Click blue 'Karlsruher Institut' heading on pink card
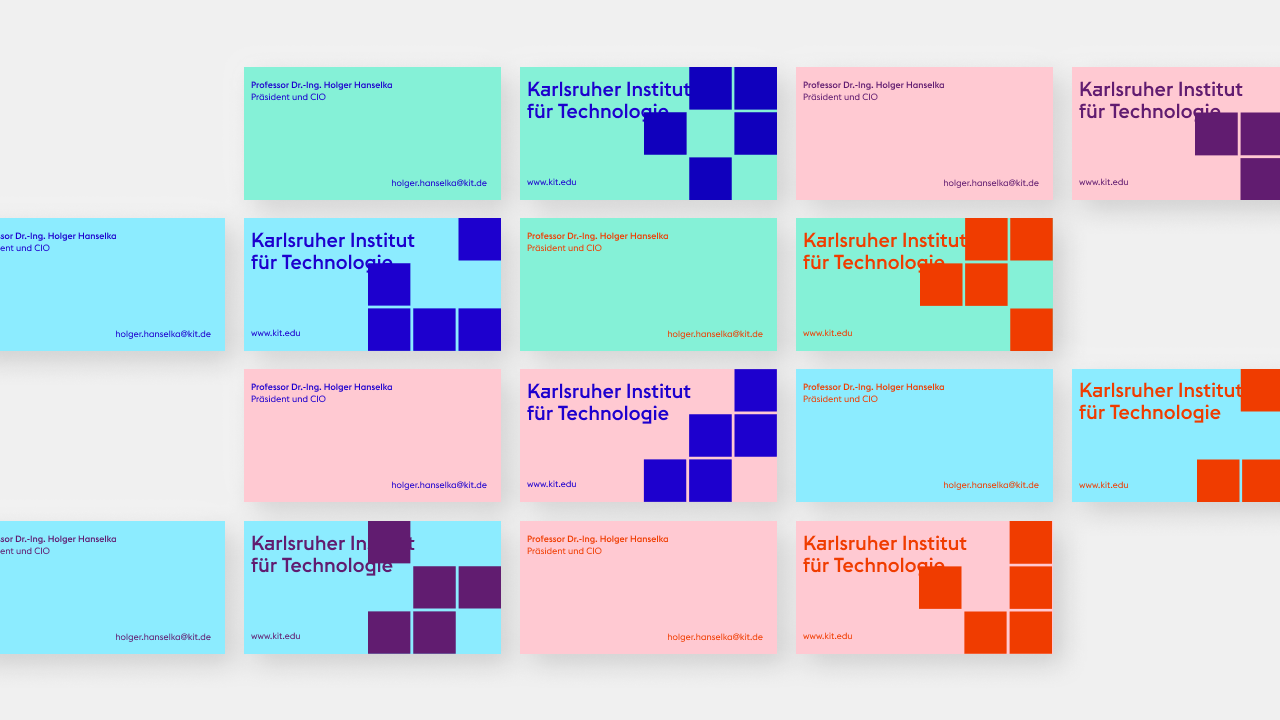Screen dimensions: 1280x720 609,391
